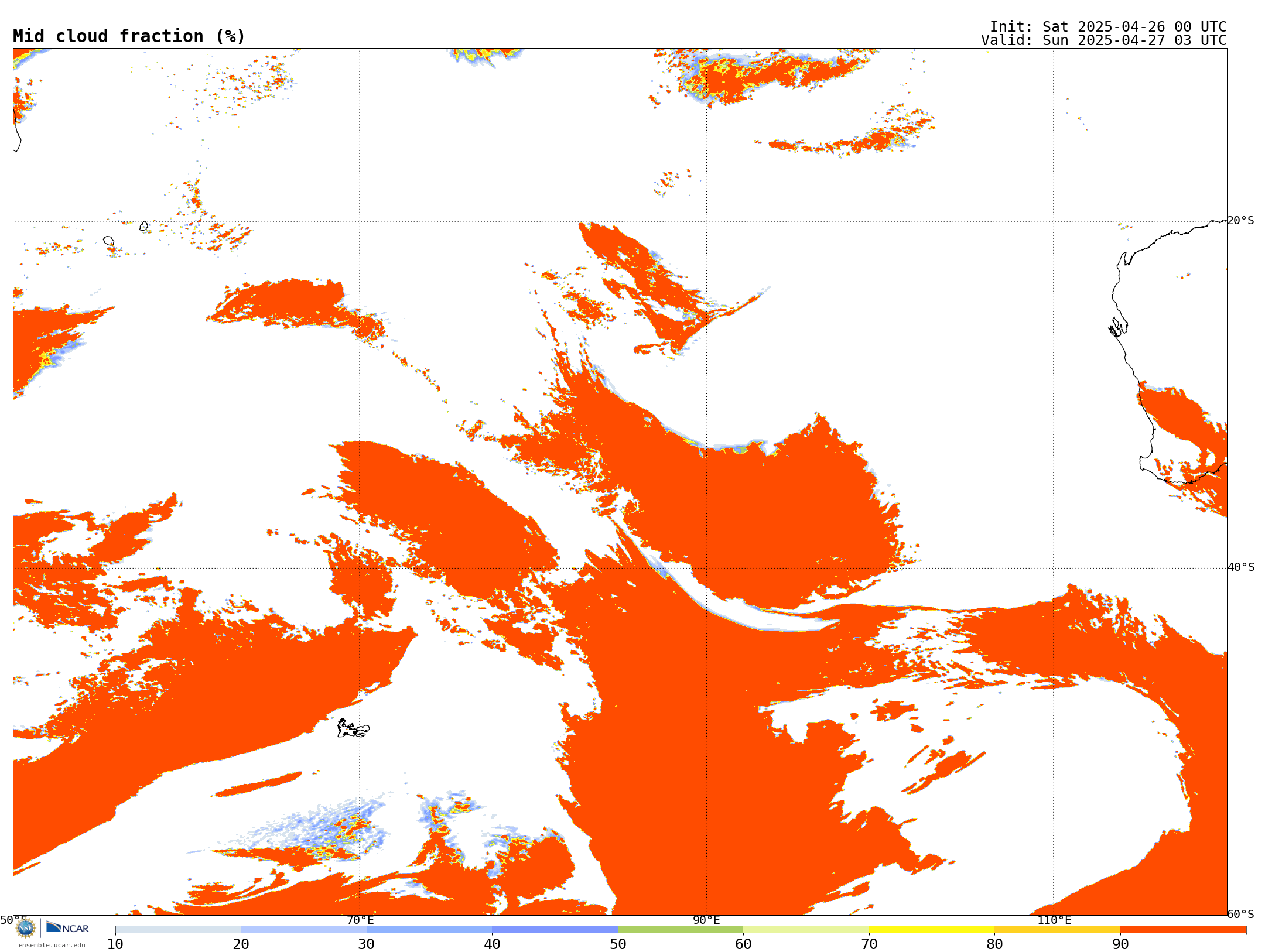Pick the 60–70 pale yellow colorbar segment
Screen dimensions: 1265x952
pyautogui.click(x=806, y=930)
